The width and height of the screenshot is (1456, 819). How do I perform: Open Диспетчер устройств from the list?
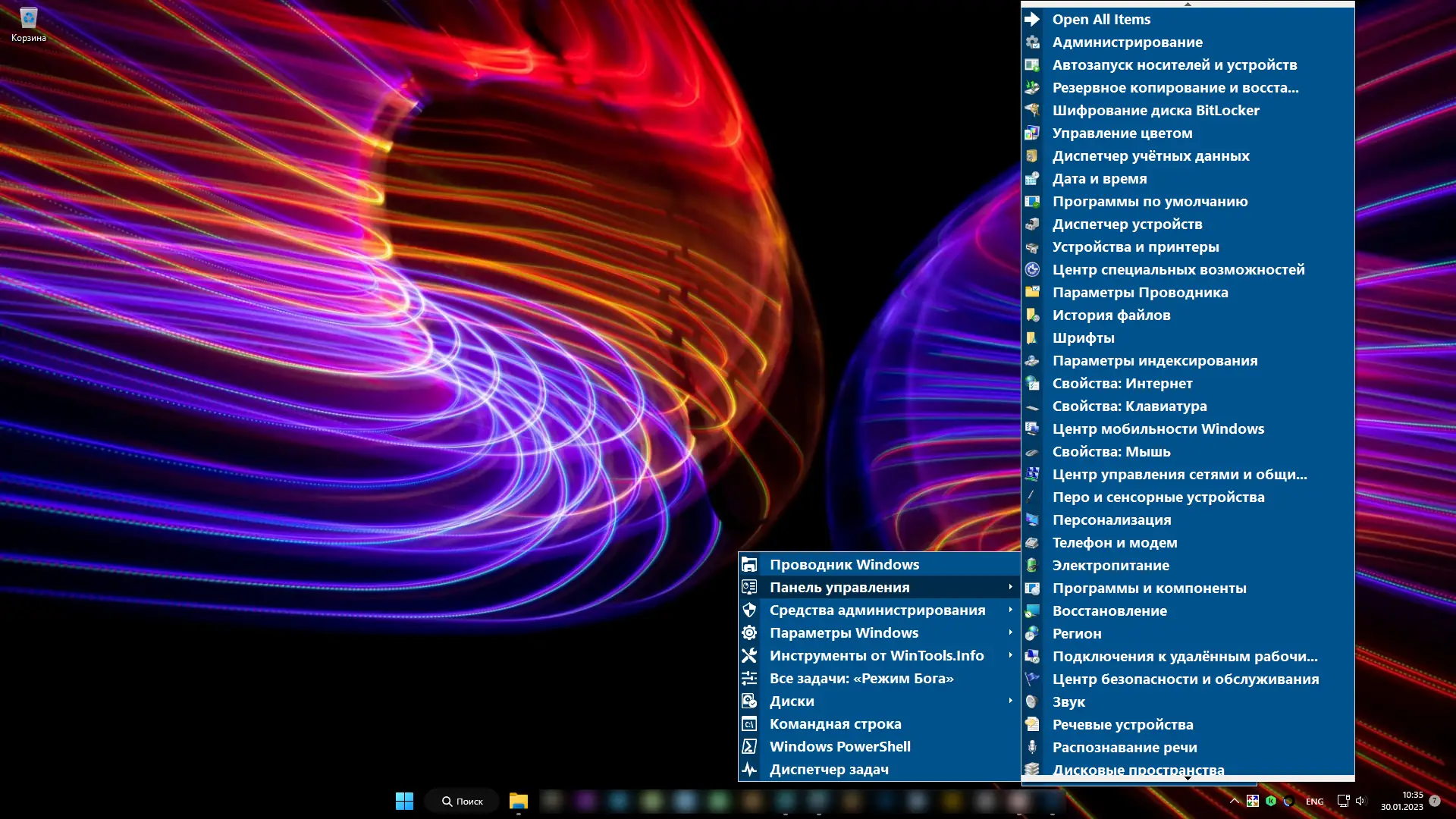pyautogui.click(x=1127, y=224)
